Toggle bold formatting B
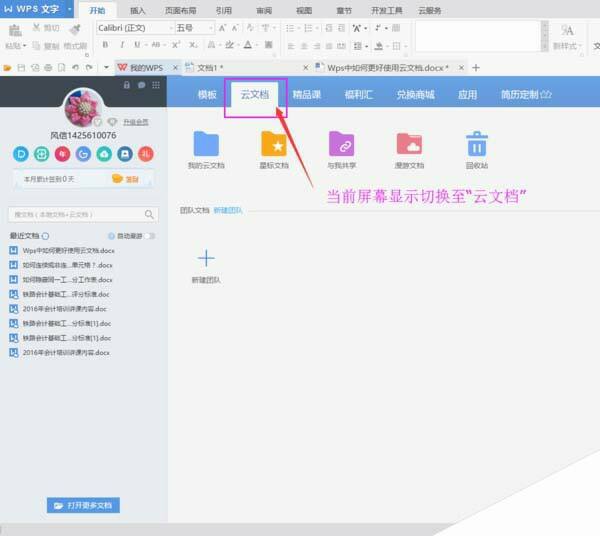This screenshot has width=600, height=536. coord(105,45)
